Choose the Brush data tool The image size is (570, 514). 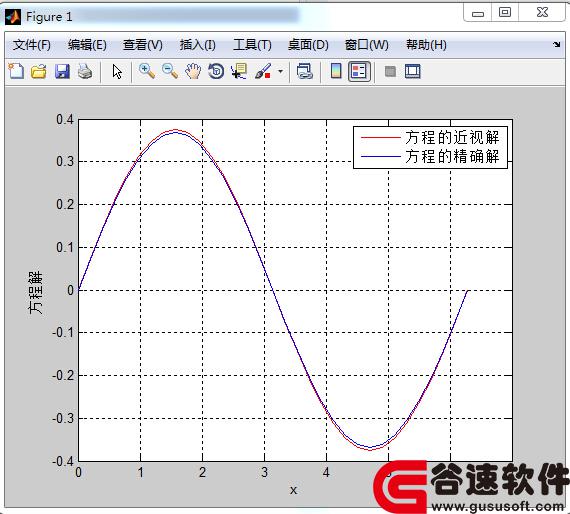[x=263, y=71]
